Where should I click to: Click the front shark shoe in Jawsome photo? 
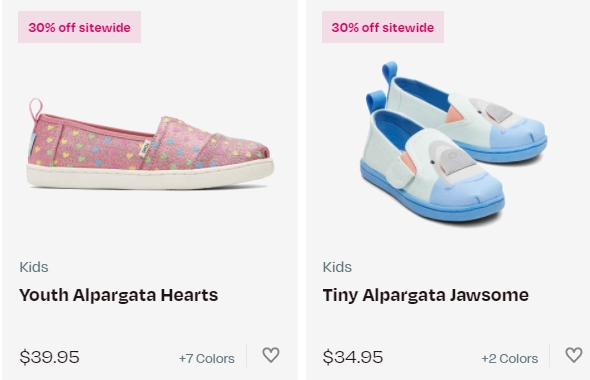coord(429,166)
